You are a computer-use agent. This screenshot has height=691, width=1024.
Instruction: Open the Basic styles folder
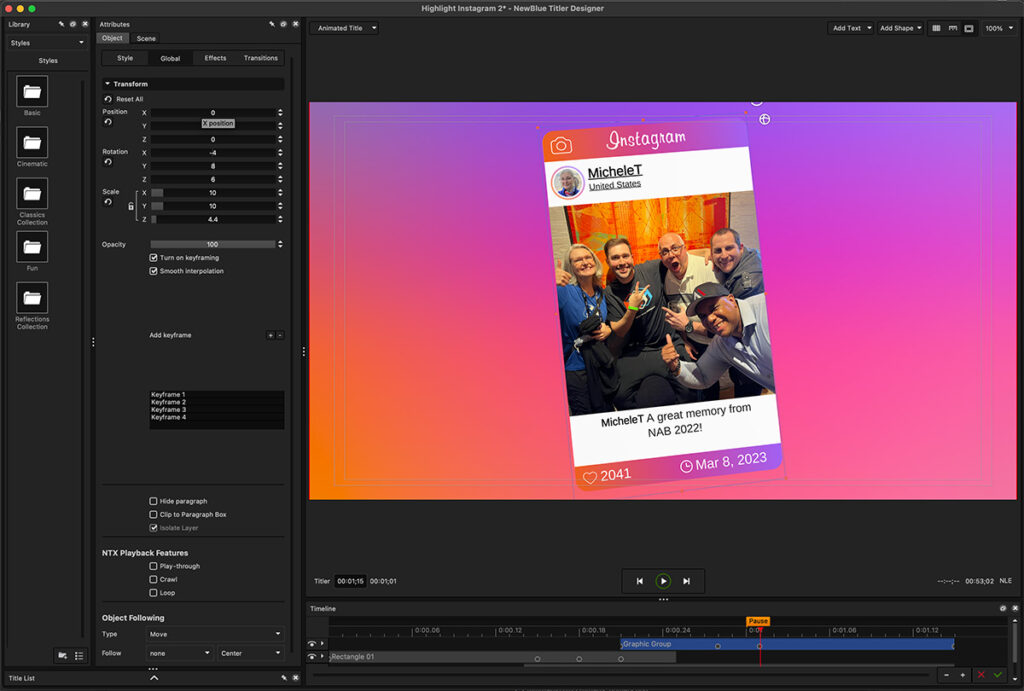32,91
